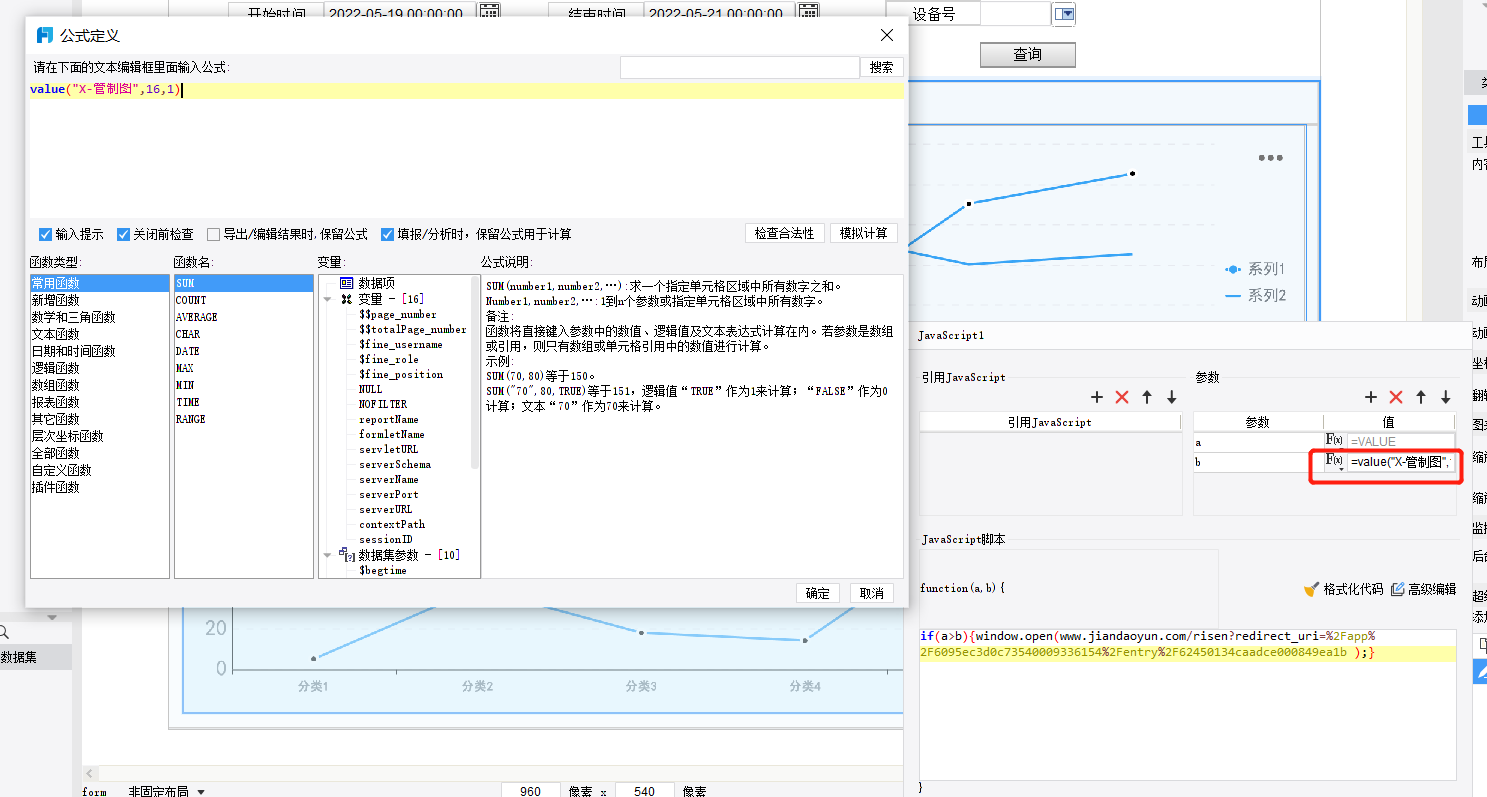Click the height field showing 540
The image size is (1487, 797).
click(x=645, y=791)
